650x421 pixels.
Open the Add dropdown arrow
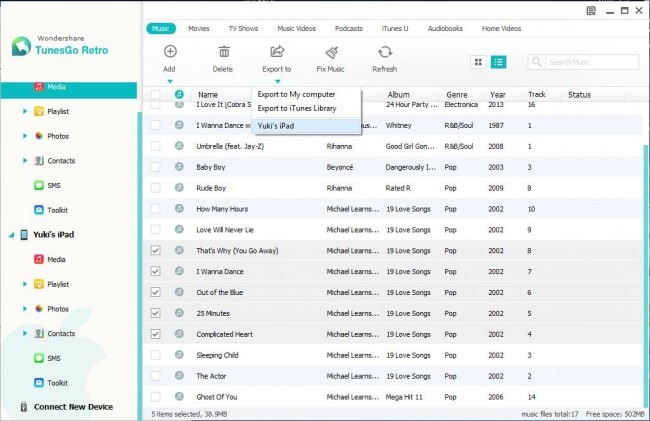pyautogui.click(x=170, y=82)
